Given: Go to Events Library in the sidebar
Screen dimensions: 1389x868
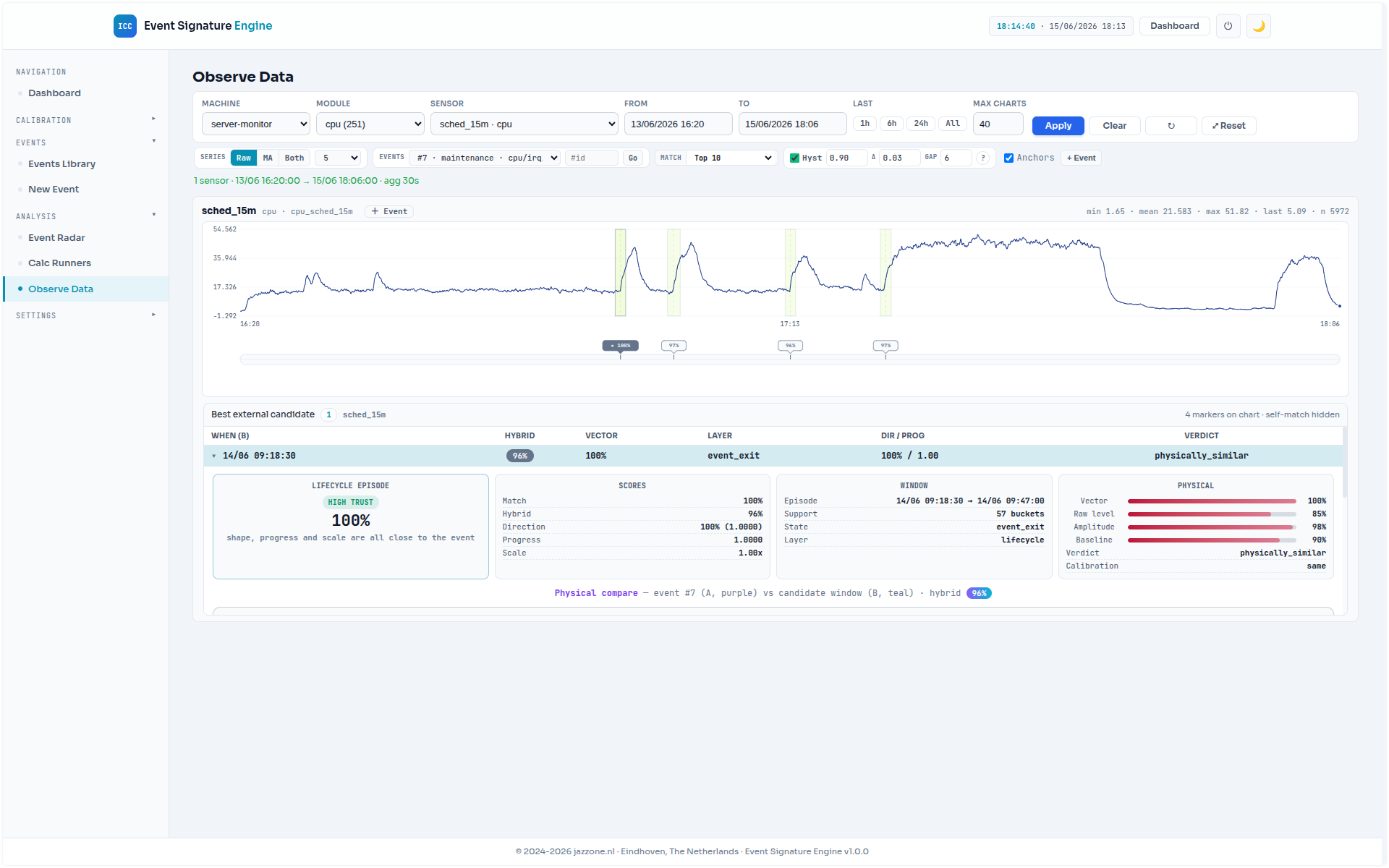Looking at the screenshot, I should point(61,164).
